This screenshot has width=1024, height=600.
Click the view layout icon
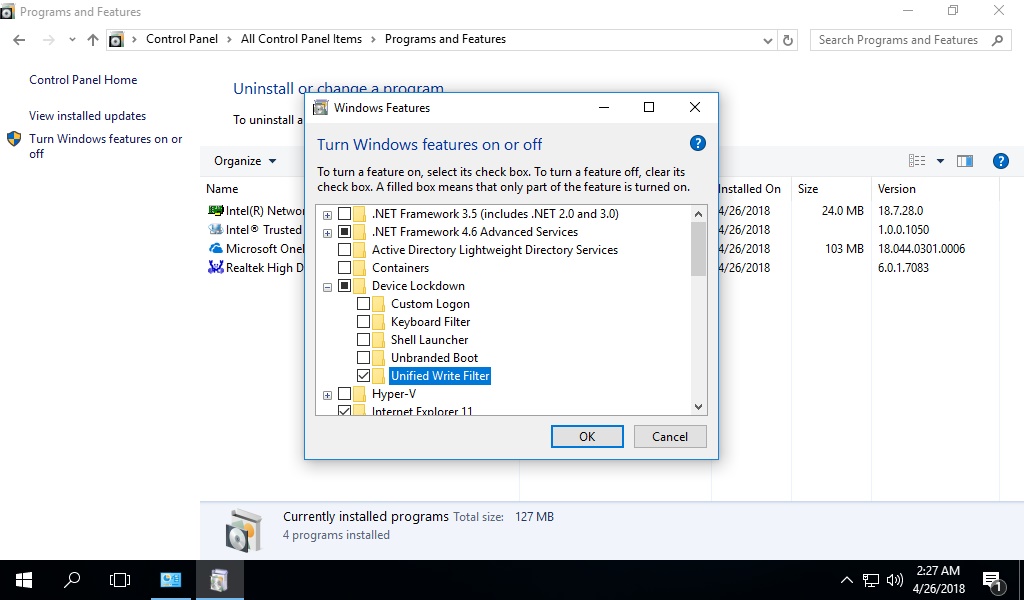point(917,161)
